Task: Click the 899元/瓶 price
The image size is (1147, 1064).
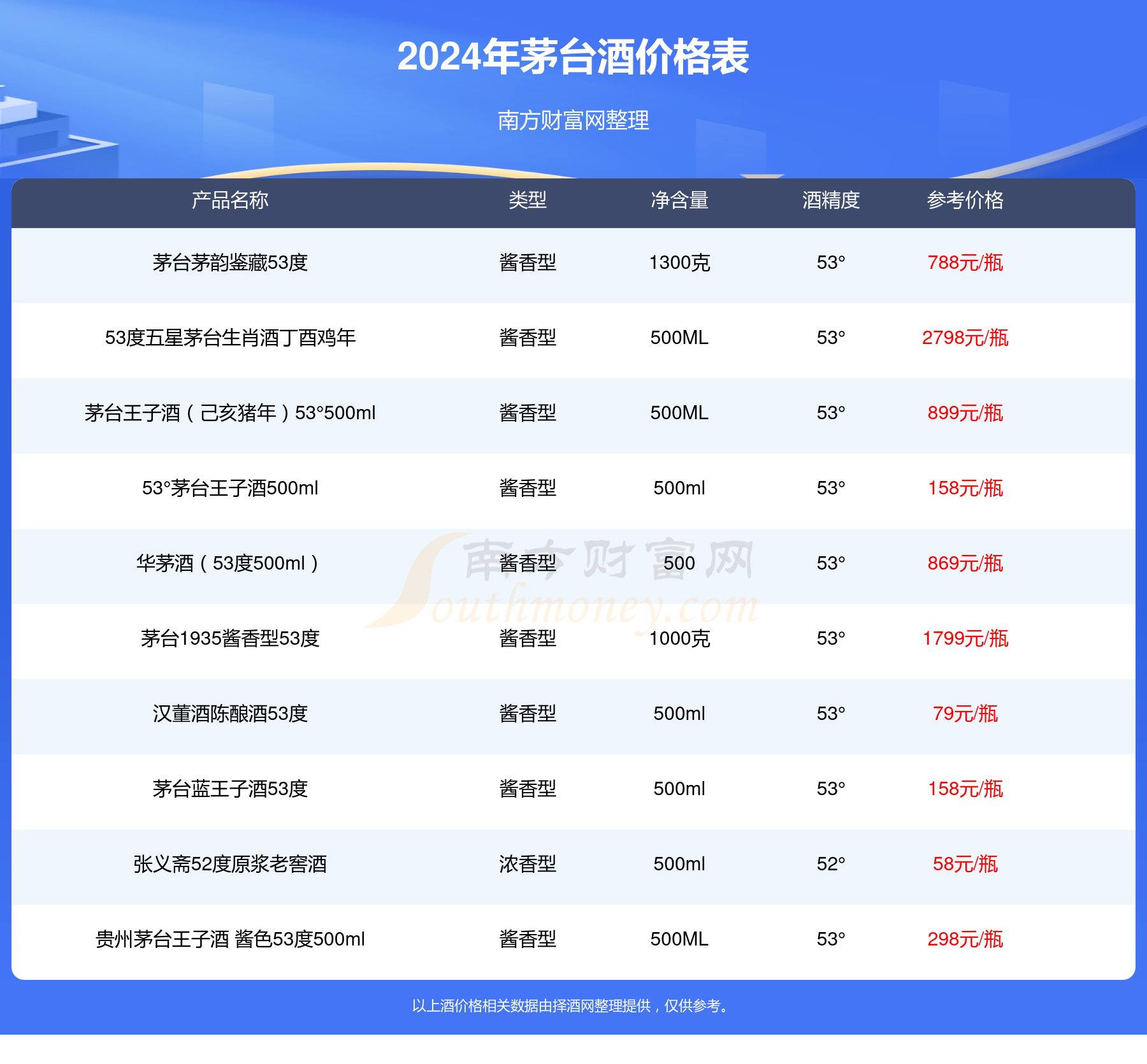Action: click(x=965, y=413)
